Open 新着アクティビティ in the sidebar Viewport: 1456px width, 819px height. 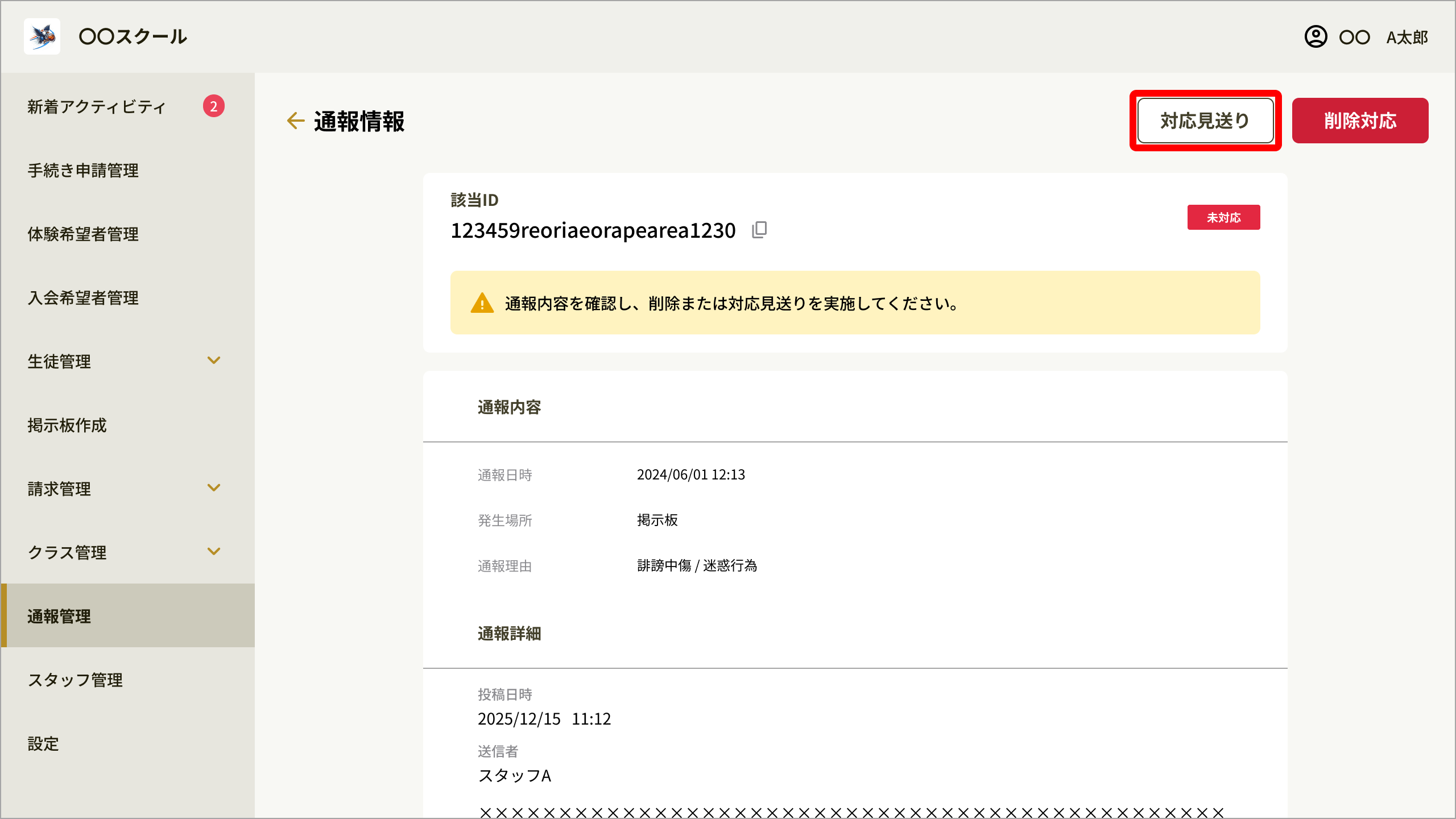[127, 106]
